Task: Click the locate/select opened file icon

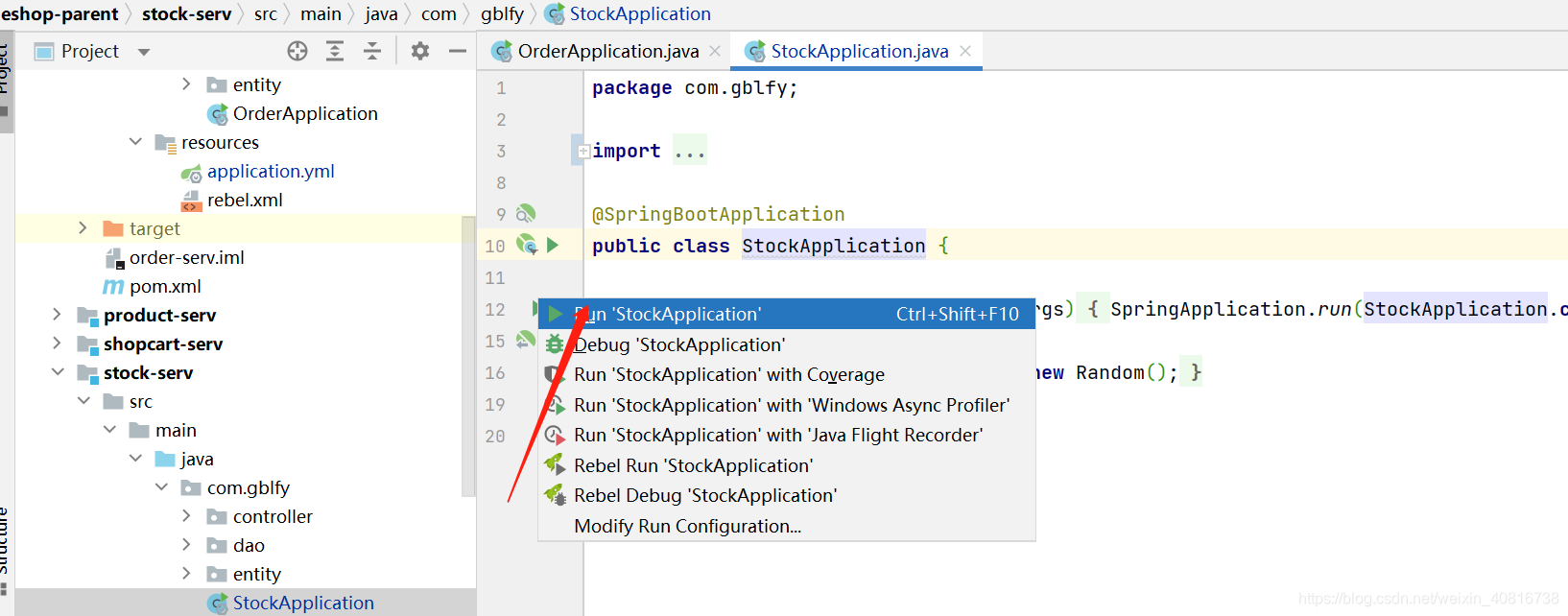Action: click(297, 51)
